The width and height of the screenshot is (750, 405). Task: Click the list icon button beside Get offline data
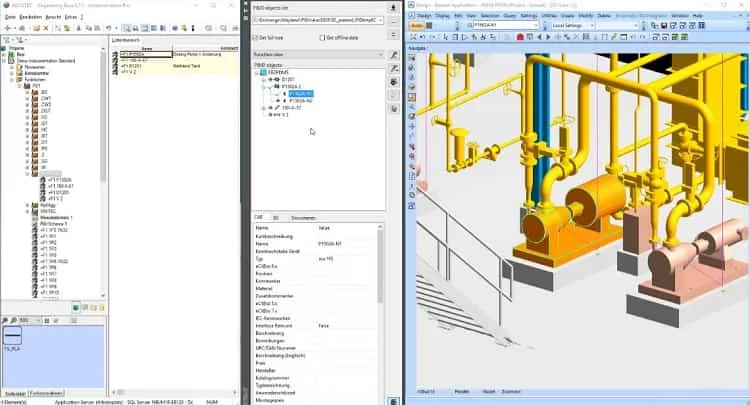click(x=394, y=35)
